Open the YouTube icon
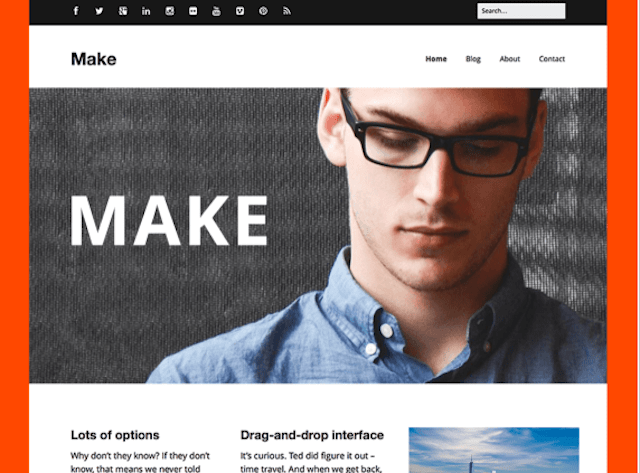The width and height of the screenshot is (640, 473). pos(216,11)
